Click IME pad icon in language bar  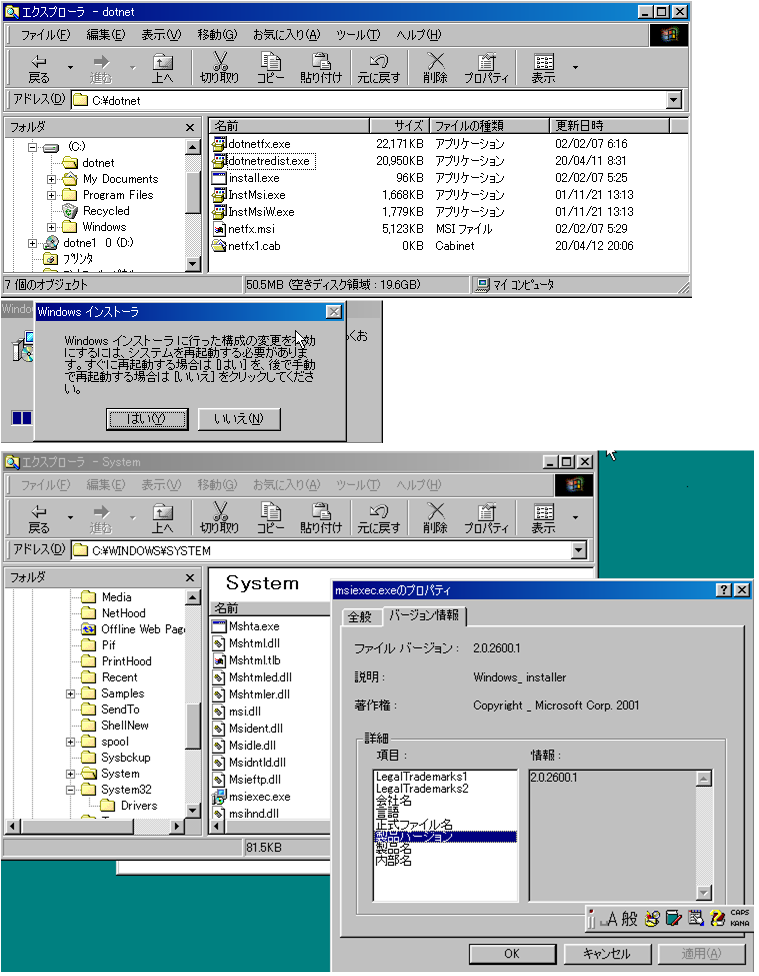pos(695,919)
